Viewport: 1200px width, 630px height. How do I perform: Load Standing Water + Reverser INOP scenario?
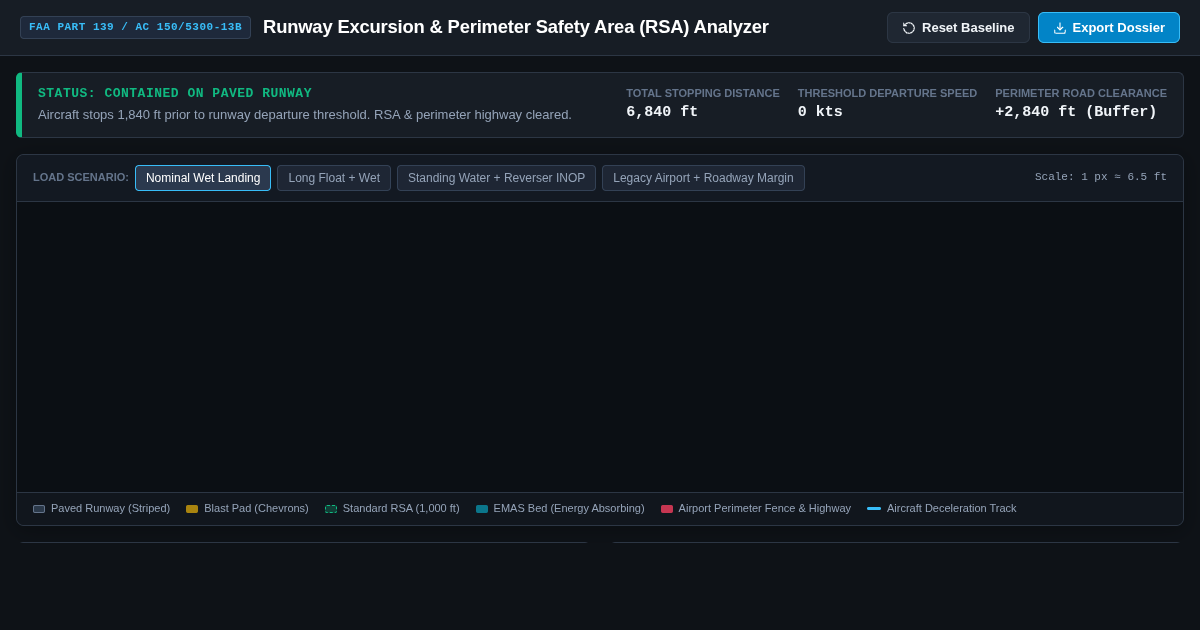pos(496,178)
